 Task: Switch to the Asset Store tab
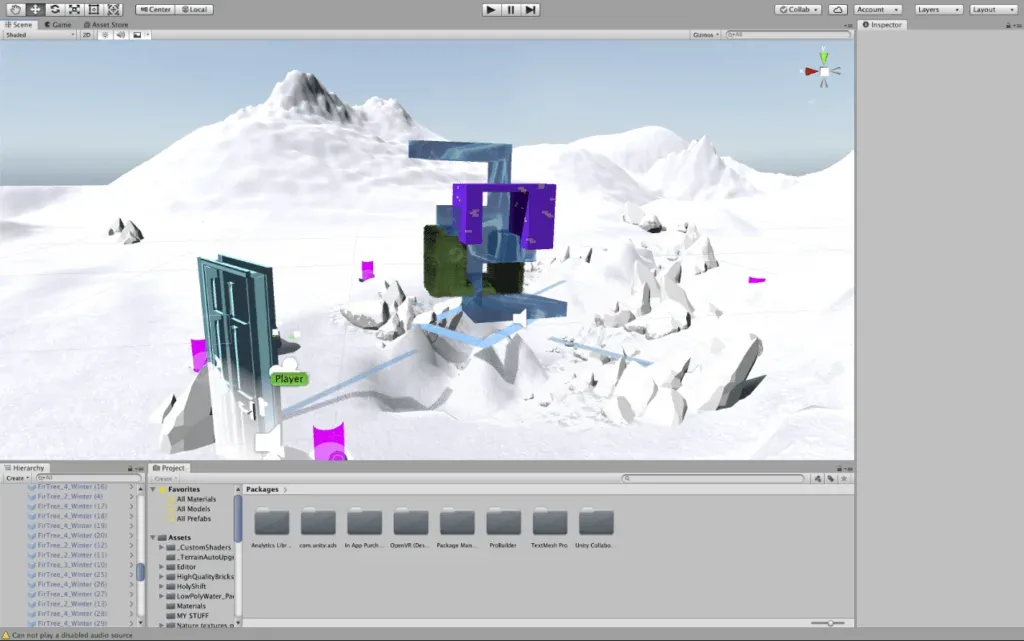click(x=106, y=24)
